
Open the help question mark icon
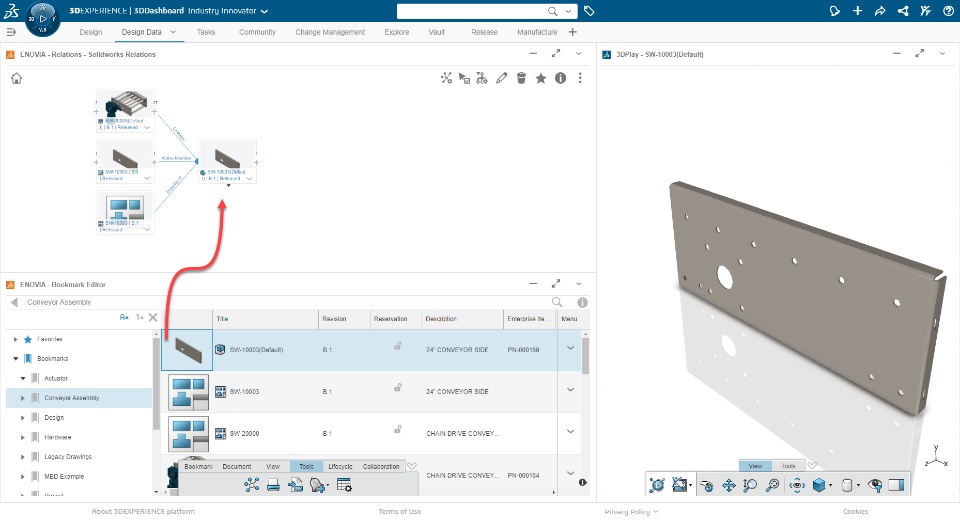pyautogui.click(x=948, y=11)
